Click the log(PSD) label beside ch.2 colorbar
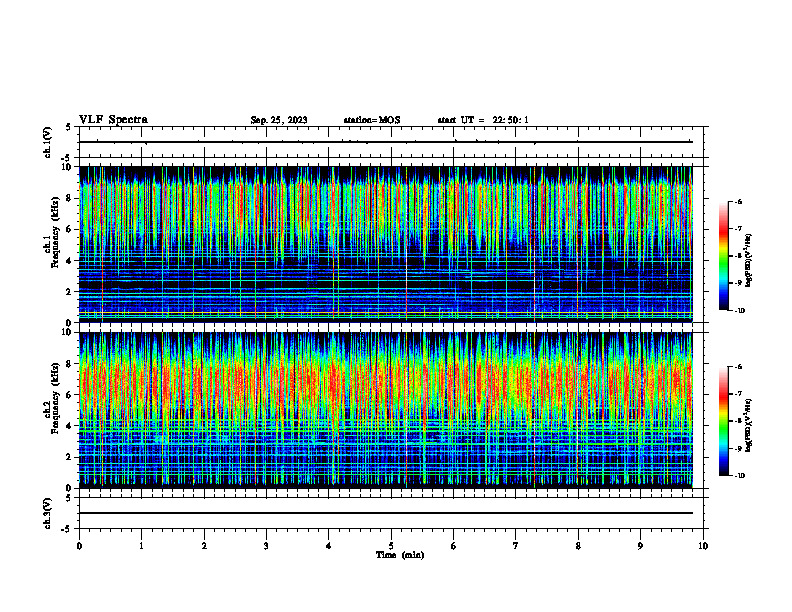Image resolution: width=792 pixels, height=612 pixels. click(x=749, y=425)
